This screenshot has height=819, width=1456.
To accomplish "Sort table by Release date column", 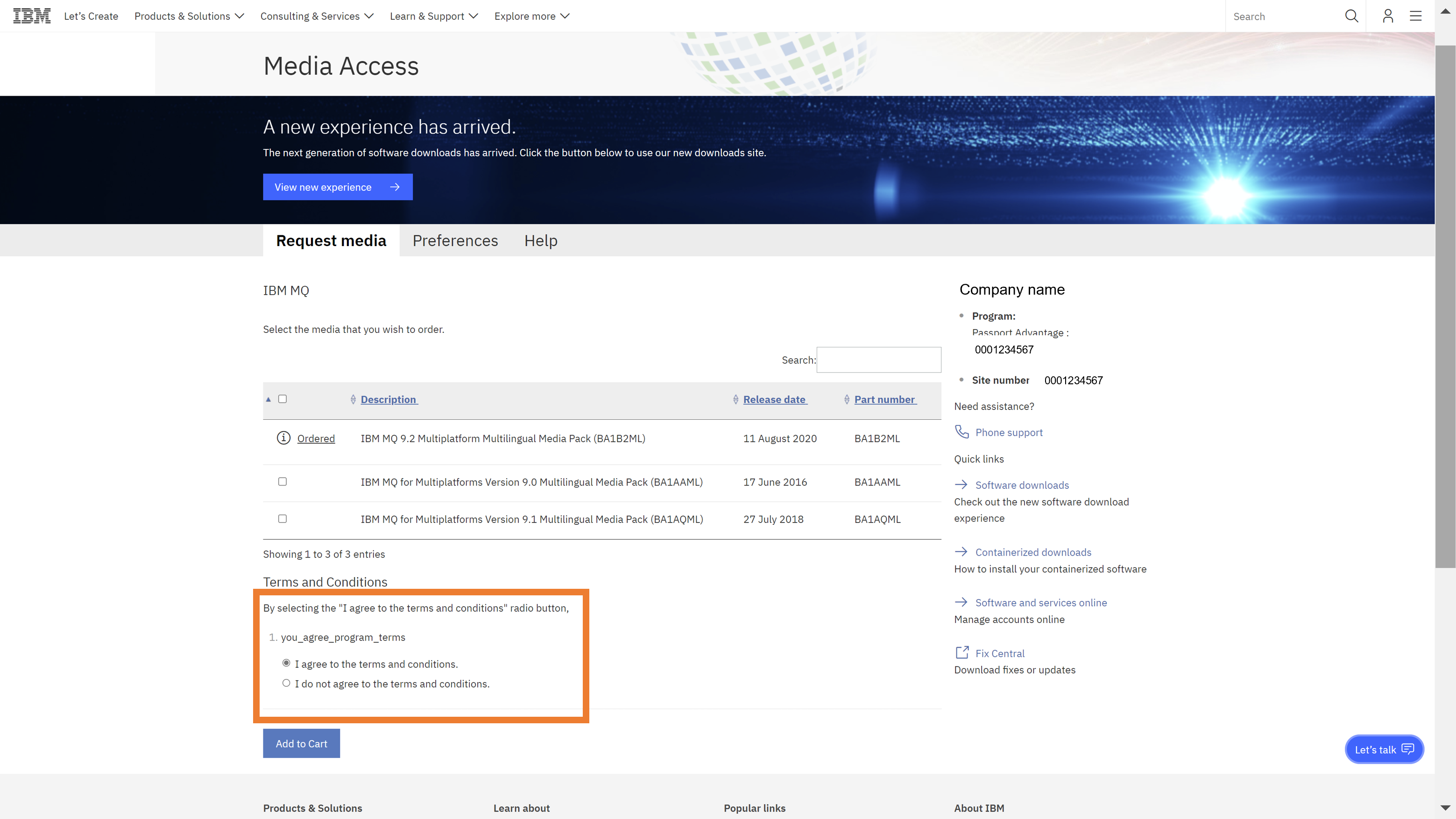I will pos(775,400).
